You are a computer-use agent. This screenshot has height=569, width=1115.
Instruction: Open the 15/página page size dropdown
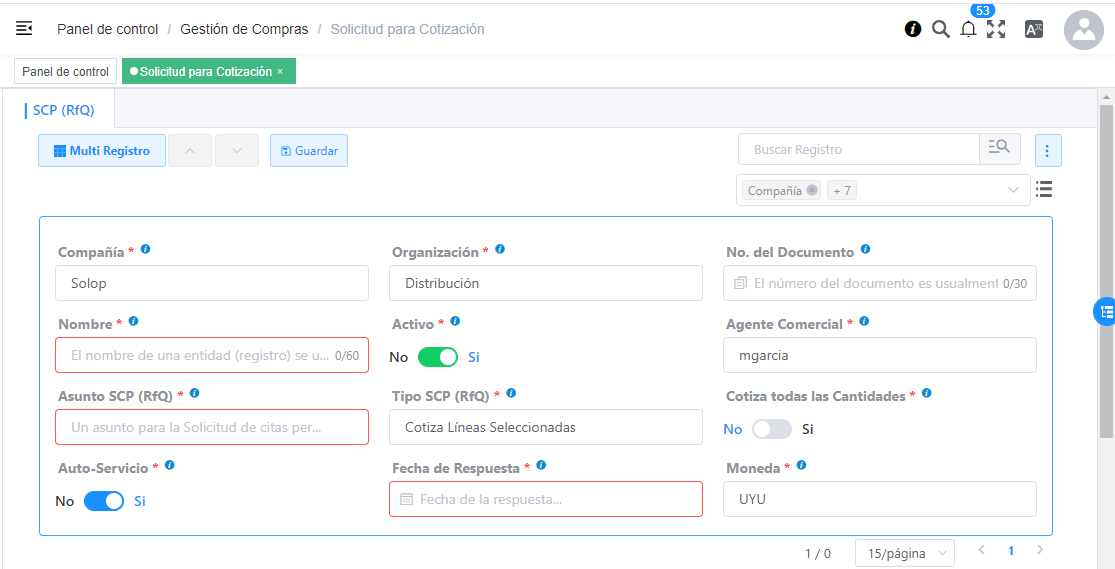pyautogui.click(x=904, y=553)
